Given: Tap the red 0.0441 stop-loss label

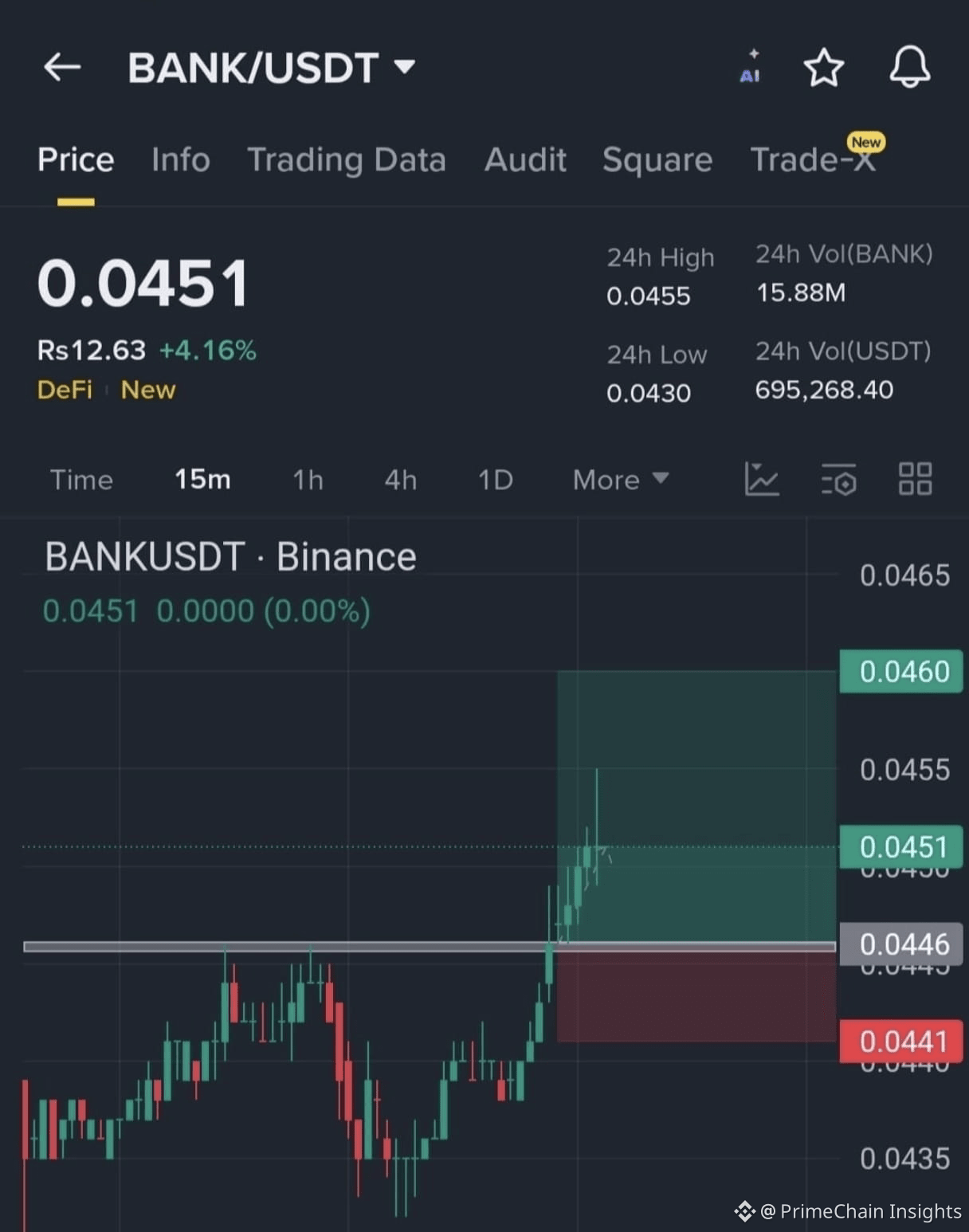Looking at the screenshot, I should tap(901, 1042).
